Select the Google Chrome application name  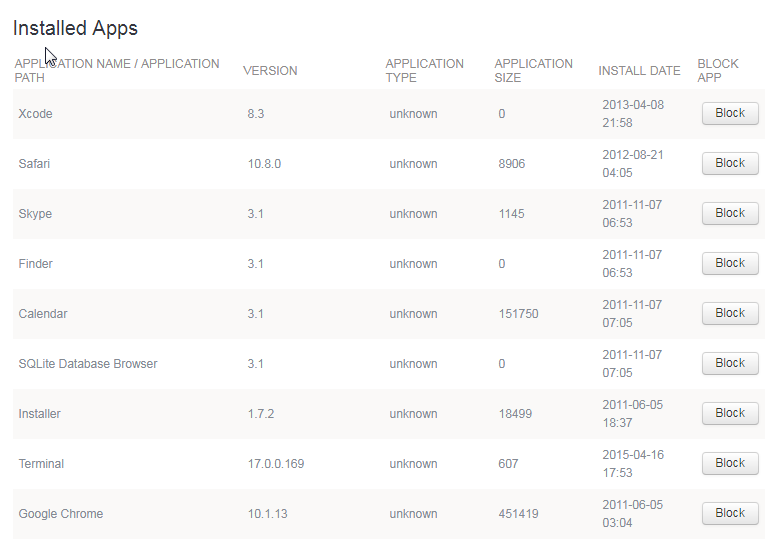pos(60,514)
